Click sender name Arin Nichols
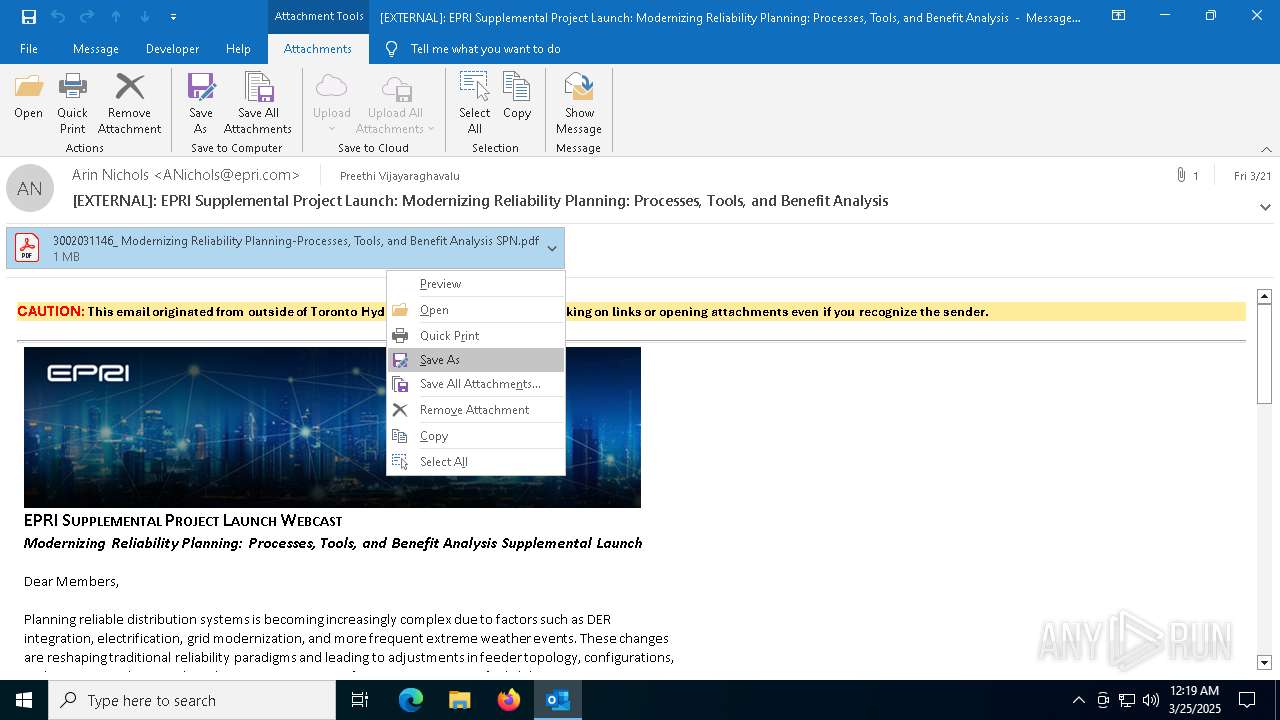Viewport: 1280px width, 720px height. coord(186,175)
